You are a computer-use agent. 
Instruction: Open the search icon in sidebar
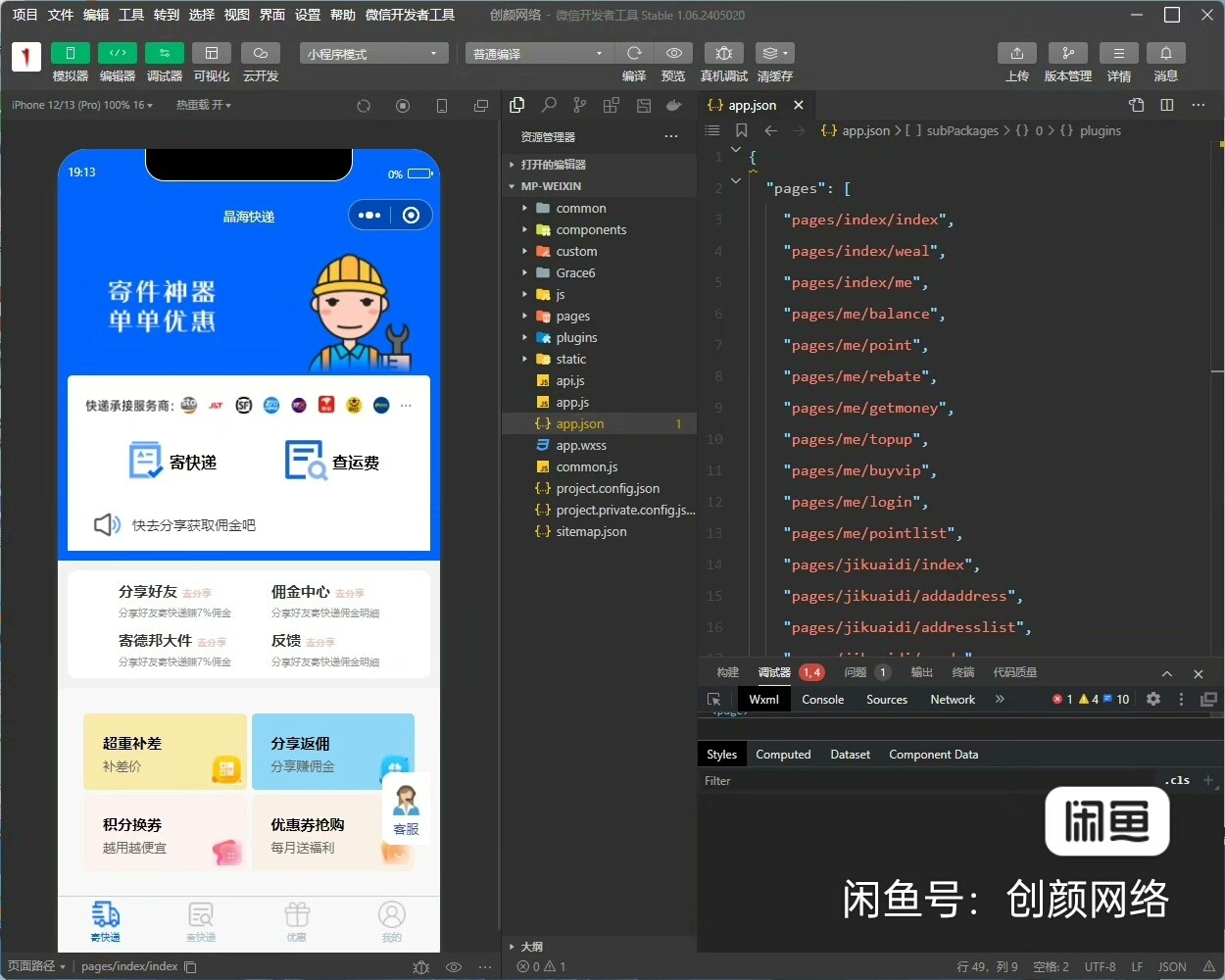549,105
